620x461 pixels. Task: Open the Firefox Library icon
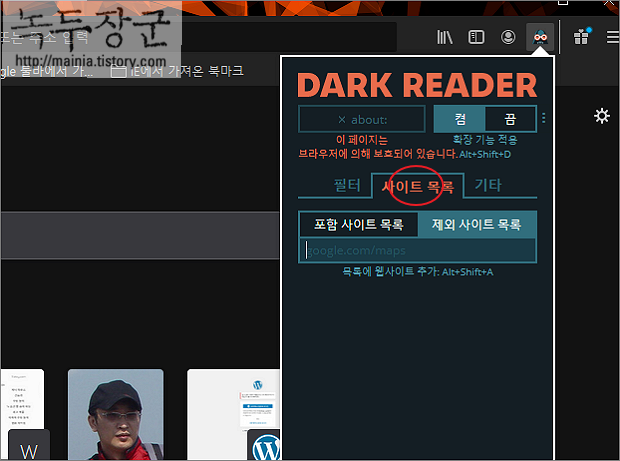445,38
